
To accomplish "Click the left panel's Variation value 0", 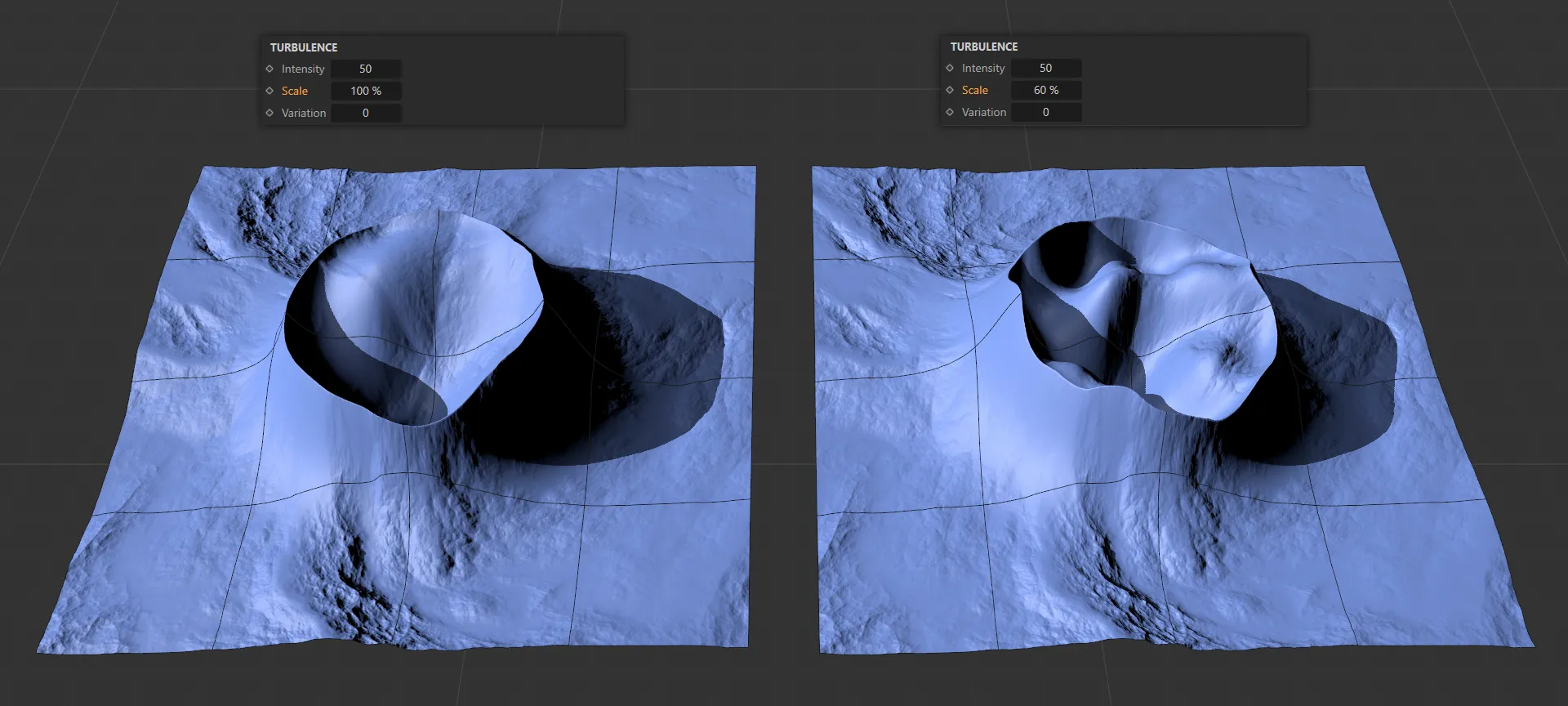I will pos(365,113).
